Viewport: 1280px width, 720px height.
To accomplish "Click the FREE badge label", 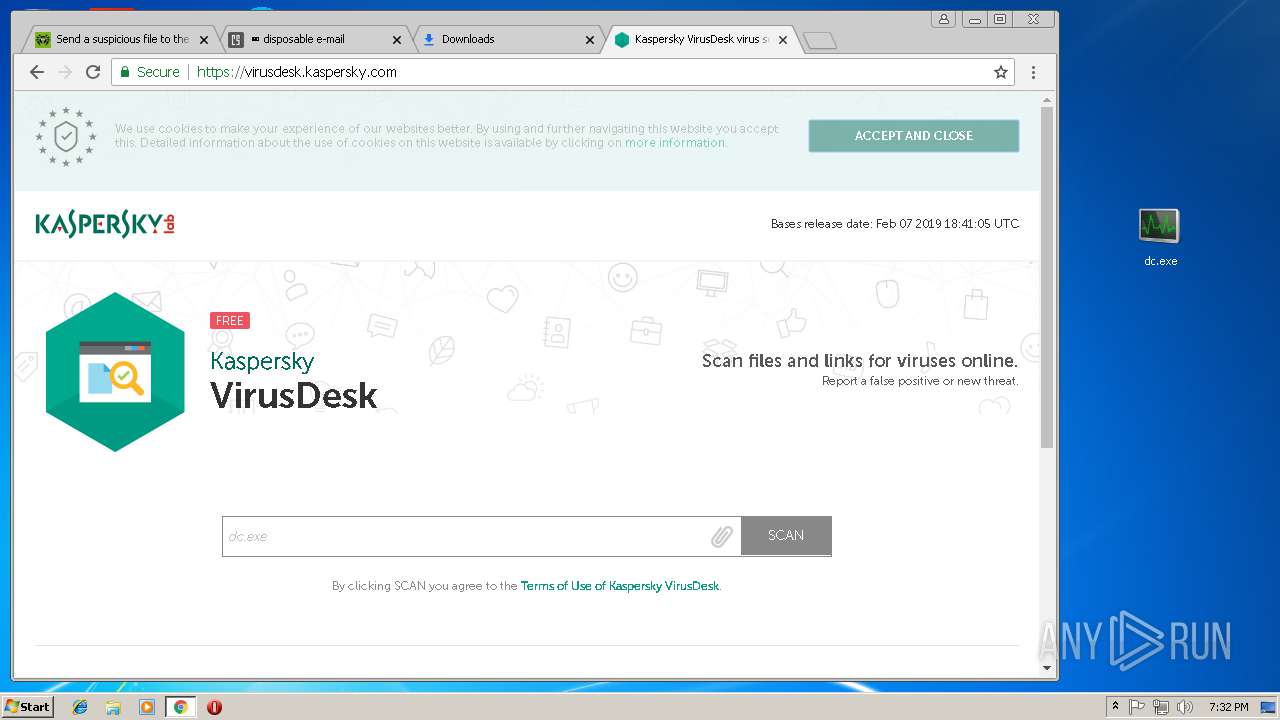I will pyautogui.click(x=230, y=320).
